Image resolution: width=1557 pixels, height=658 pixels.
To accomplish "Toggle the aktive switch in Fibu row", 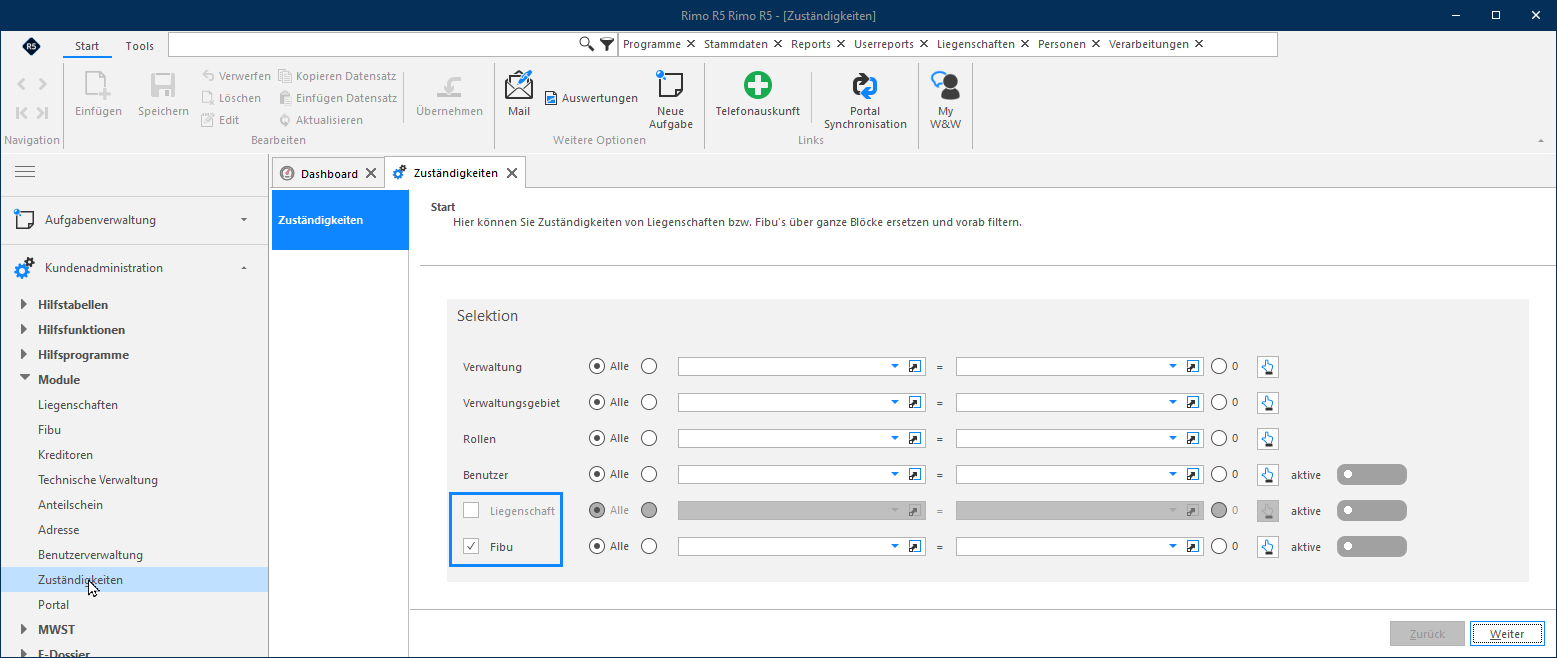I will 1372,547.
